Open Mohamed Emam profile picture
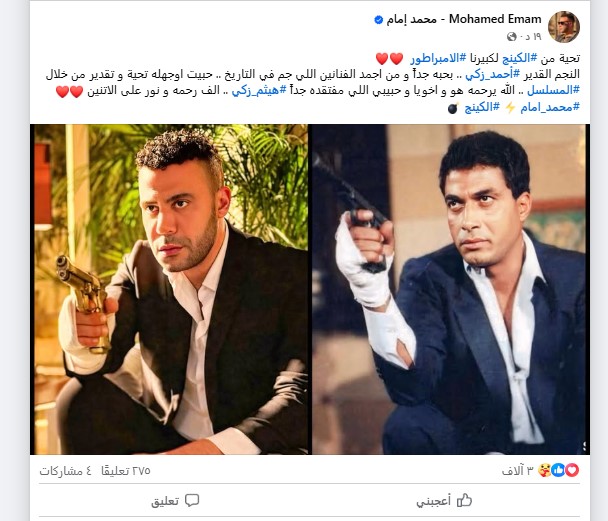Viewport: 608px width, 521px height. (x=563, y=27)
